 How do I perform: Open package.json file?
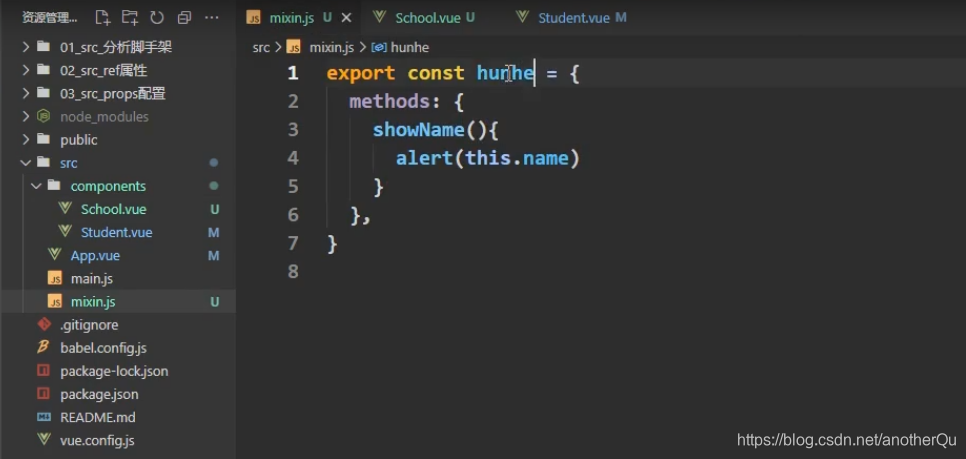pyautogui.click(x=99, y=394)
